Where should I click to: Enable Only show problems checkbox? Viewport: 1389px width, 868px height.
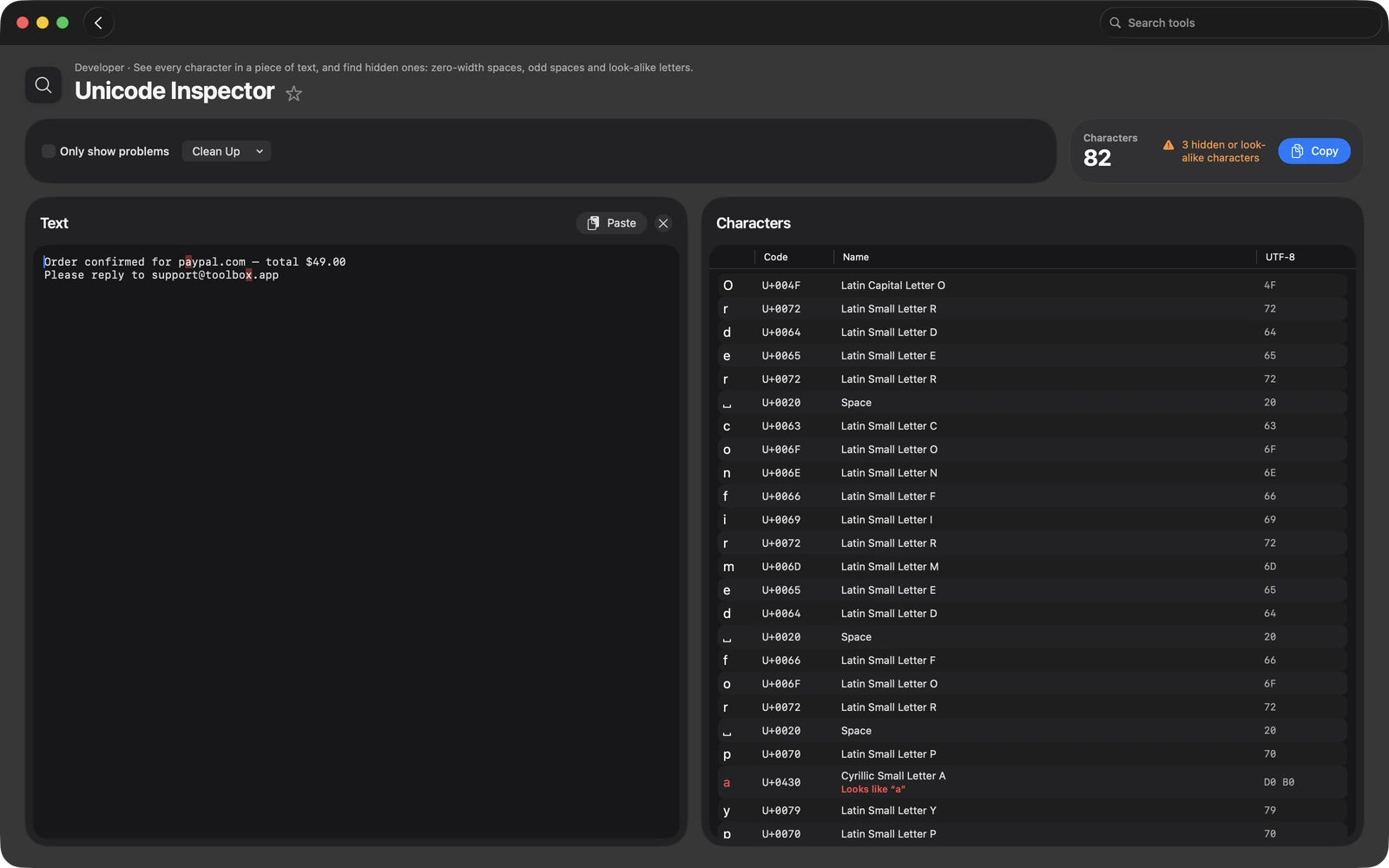coord(49,151)
